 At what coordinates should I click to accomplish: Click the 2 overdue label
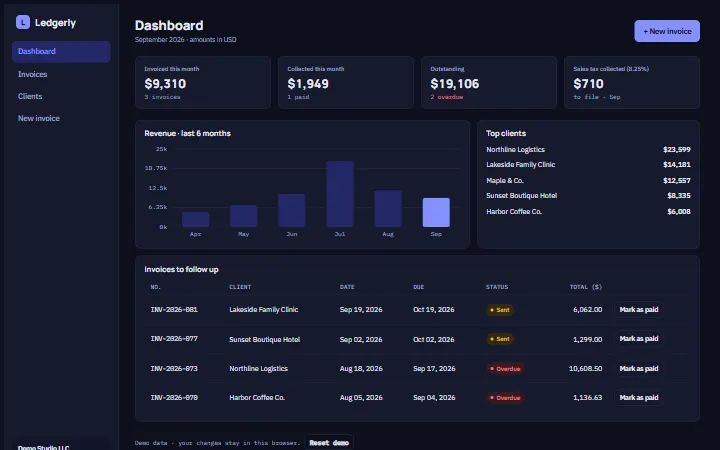447,97
